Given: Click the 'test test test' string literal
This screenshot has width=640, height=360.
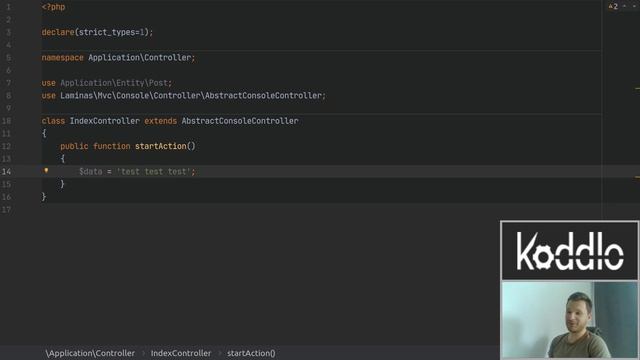Looking at the screenshot, I should (x=153, y=171).
